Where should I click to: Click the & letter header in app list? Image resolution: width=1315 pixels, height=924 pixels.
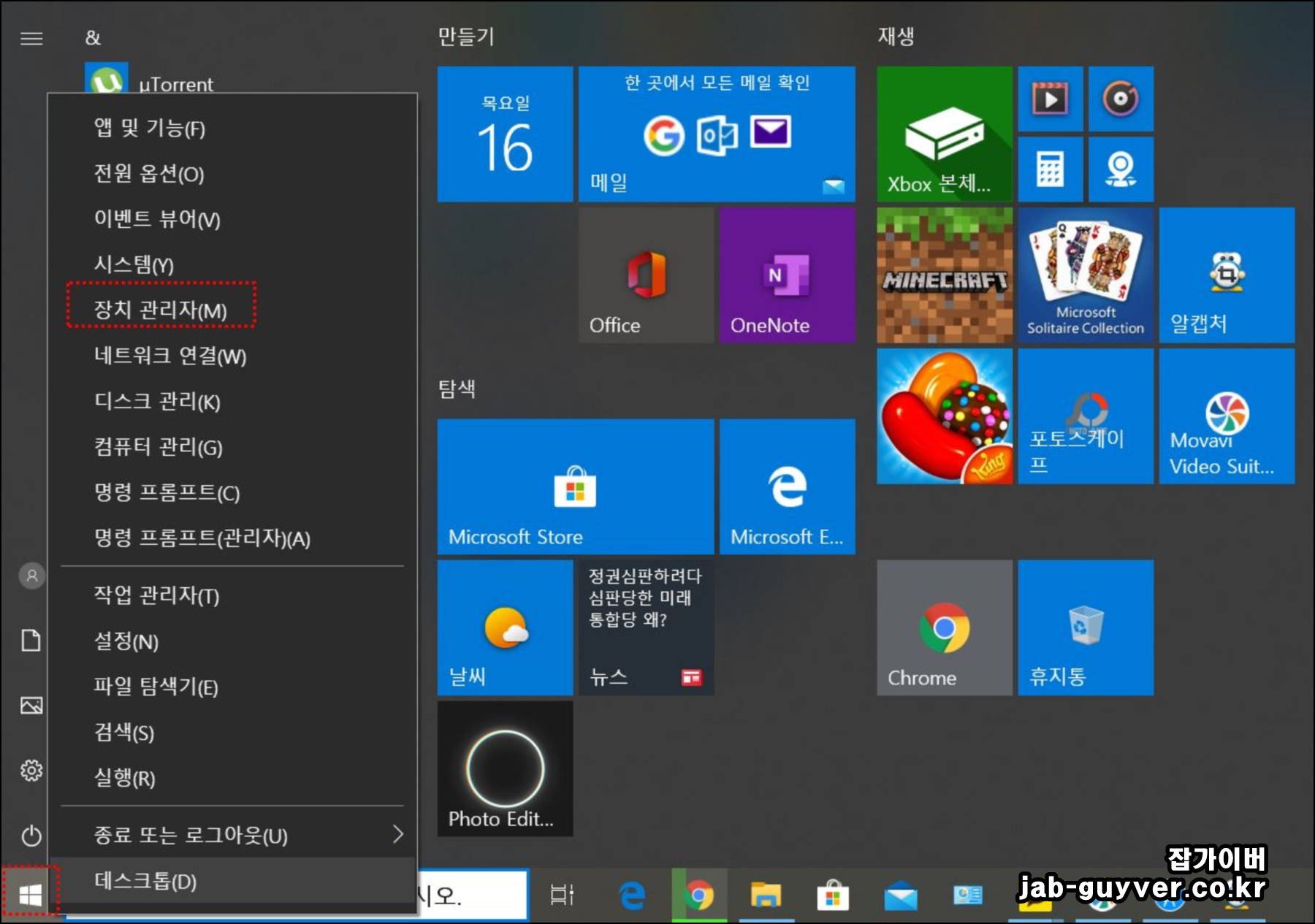coord(93,38)
